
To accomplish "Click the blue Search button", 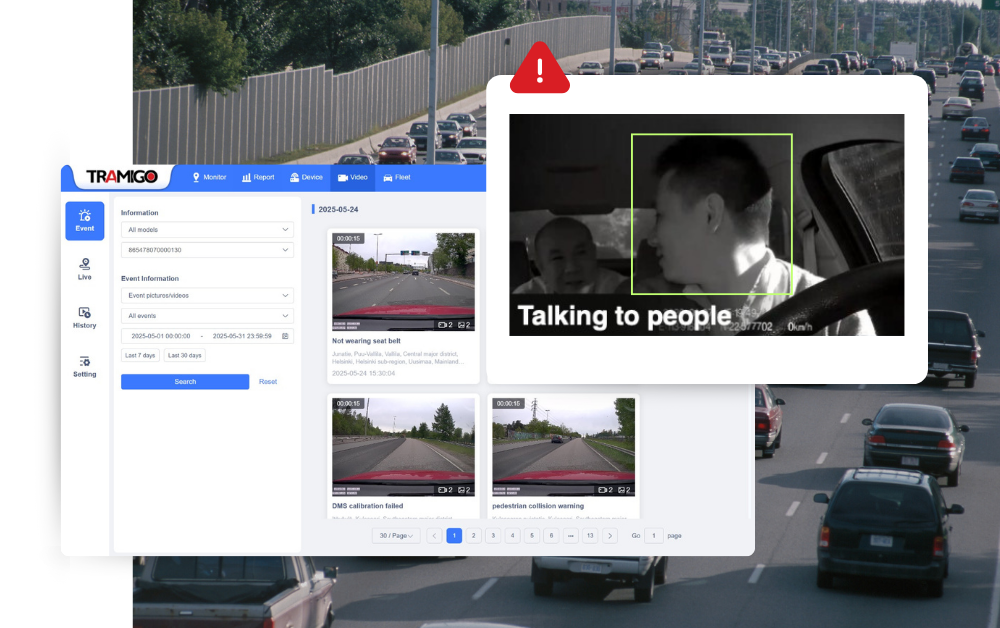I will [x=185, y=381].
